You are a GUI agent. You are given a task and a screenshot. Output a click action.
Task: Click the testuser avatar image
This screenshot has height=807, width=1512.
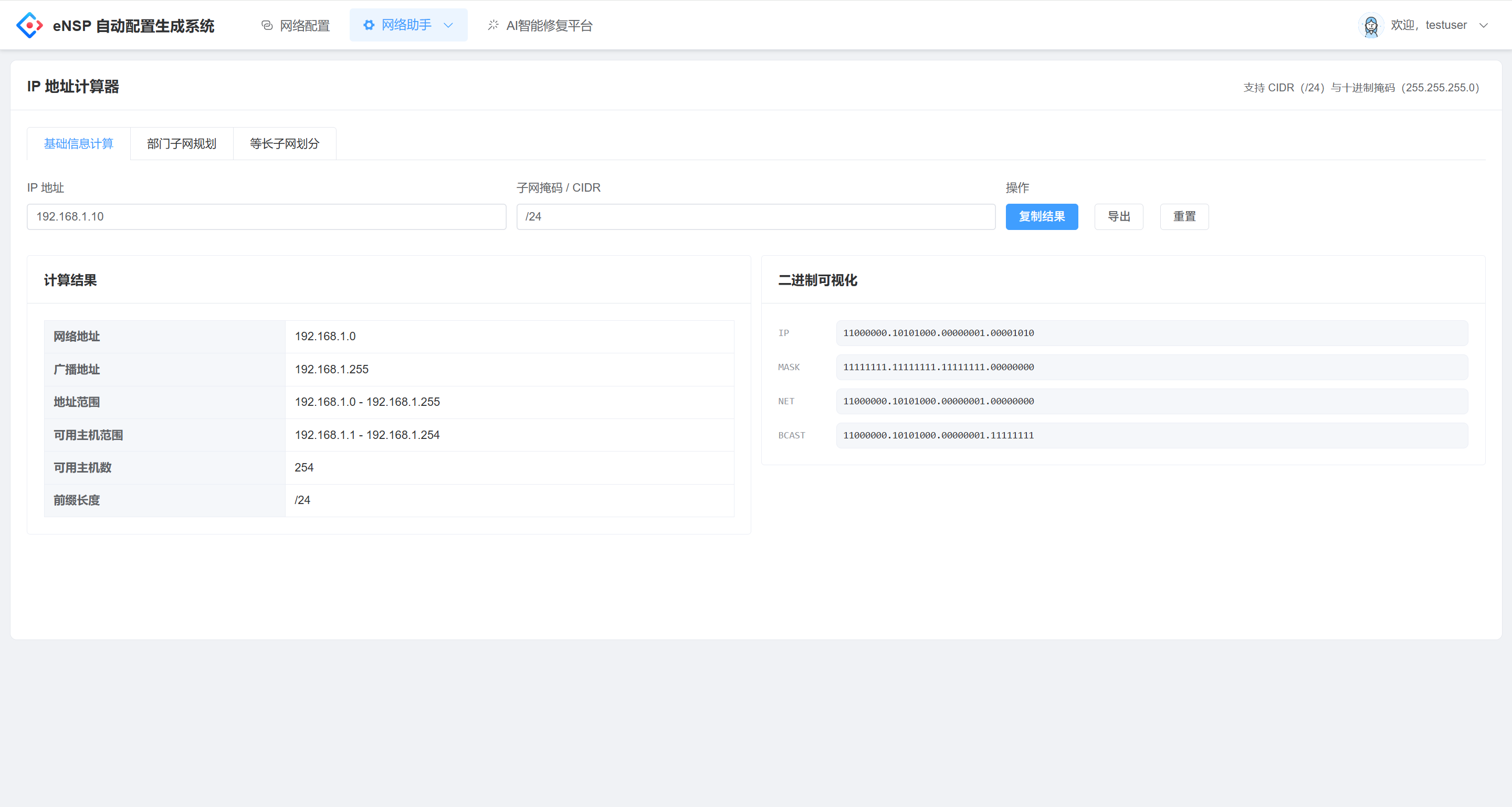pos(1371,25)
